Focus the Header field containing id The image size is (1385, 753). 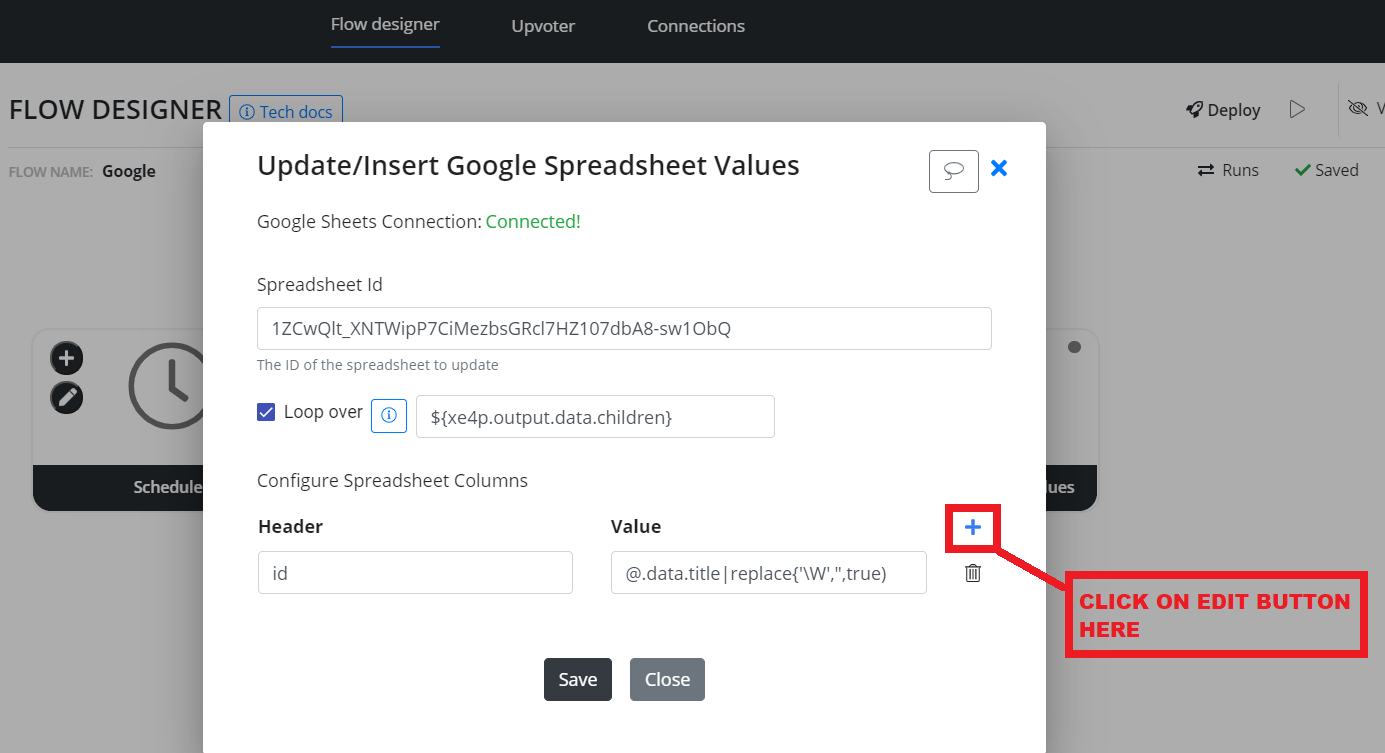point(415,573)
